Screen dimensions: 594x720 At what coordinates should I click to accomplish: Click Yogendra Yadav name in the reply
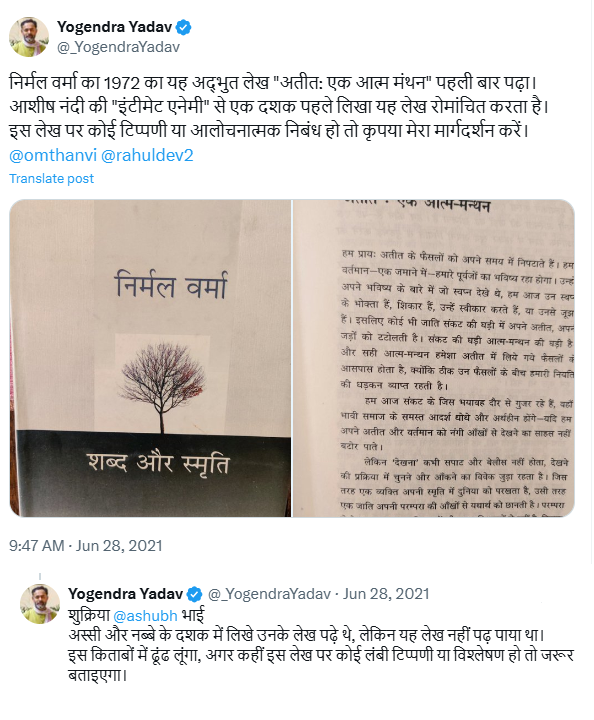(x=125, y=594)
